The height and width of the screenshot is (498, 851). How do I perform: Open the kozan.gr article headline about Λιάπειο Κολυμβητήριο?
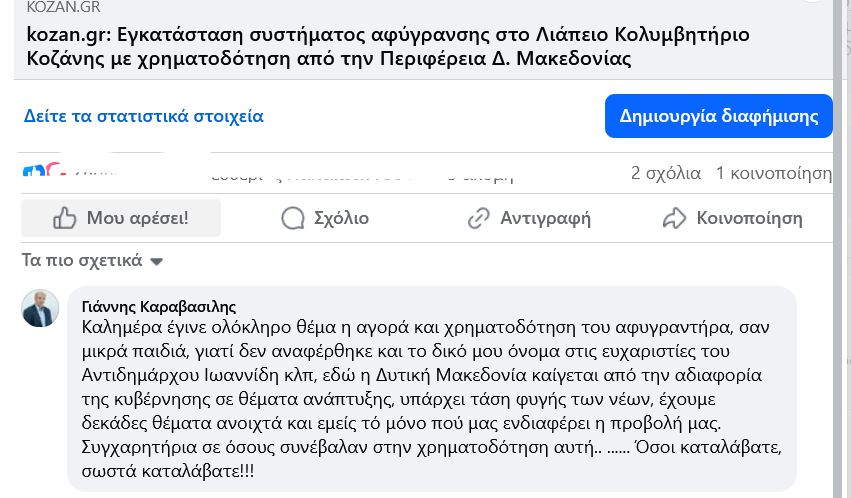(x=388, y=46)
